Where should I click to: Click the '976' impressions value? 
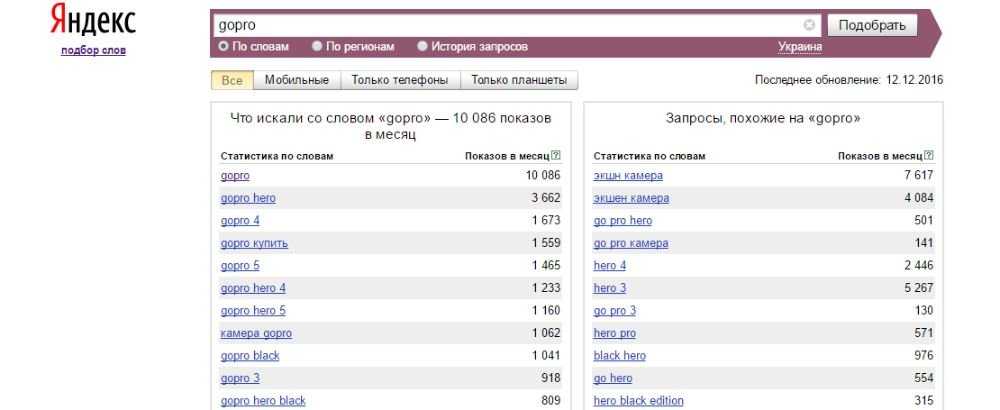coord(923,355)
